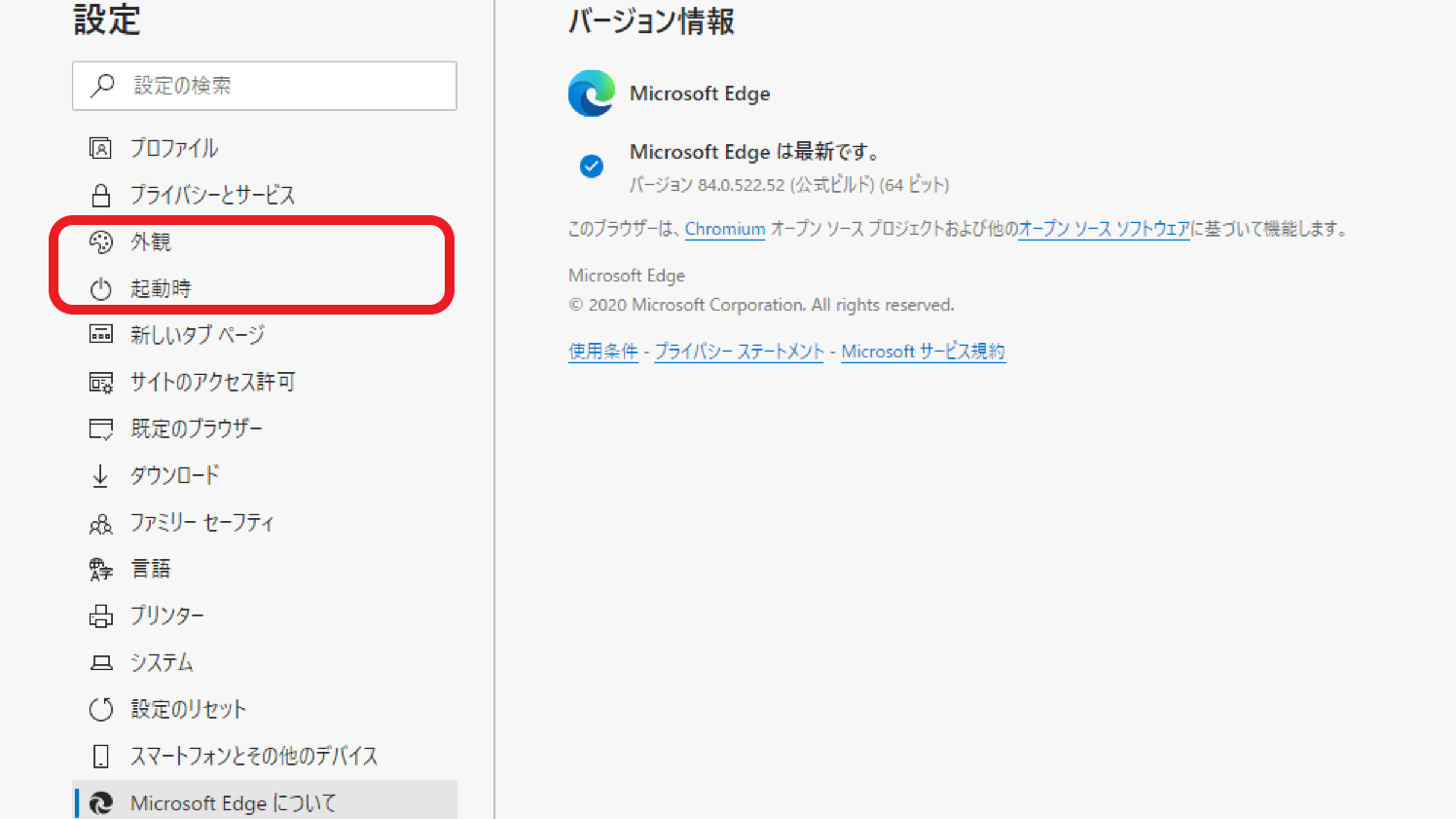Open システム settings section

pyautogui.click(x=162, y=662)
